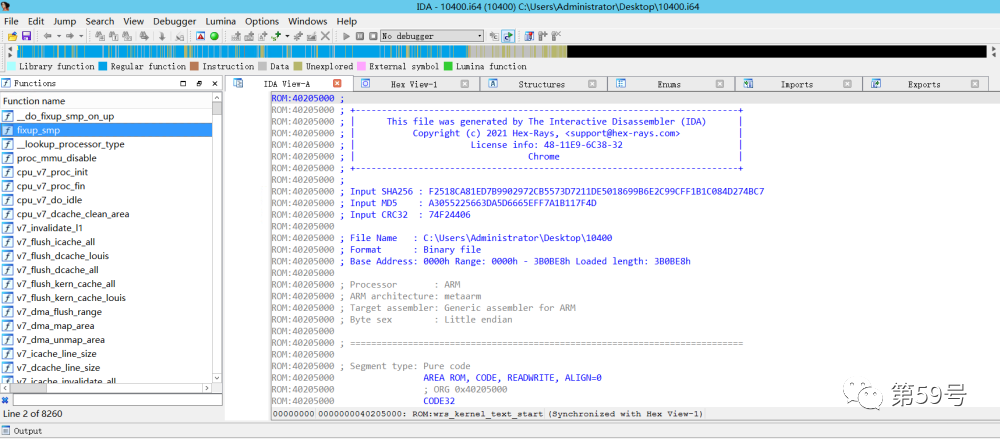Open the forward-jump history dropdown arrow
Viewport: 1000px width, 439px height.
(x=81, y=36)
